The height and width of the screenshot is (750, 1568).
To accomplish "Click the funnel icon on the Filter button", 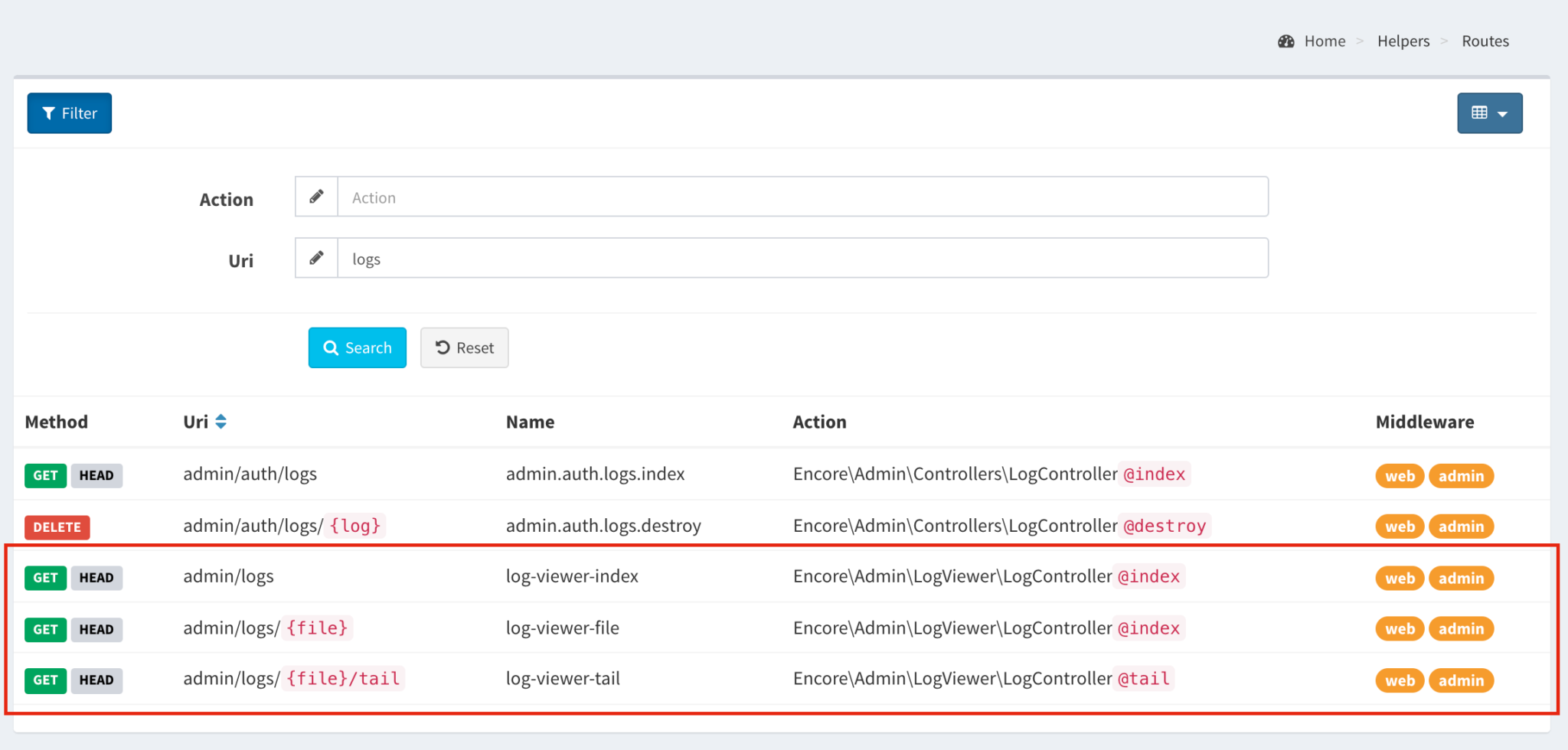I will [48, 112].
